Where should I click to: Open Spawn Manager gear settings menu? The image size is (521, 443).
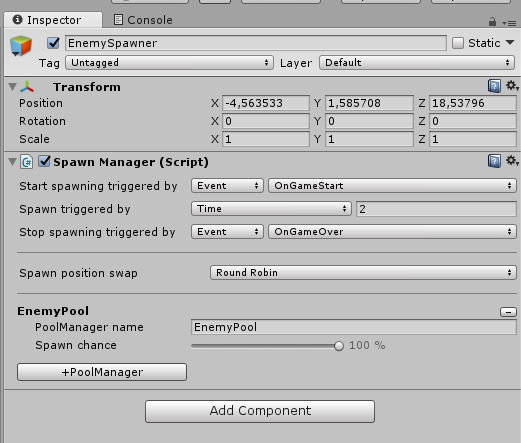pyautogui.click(x=512, y=161)
